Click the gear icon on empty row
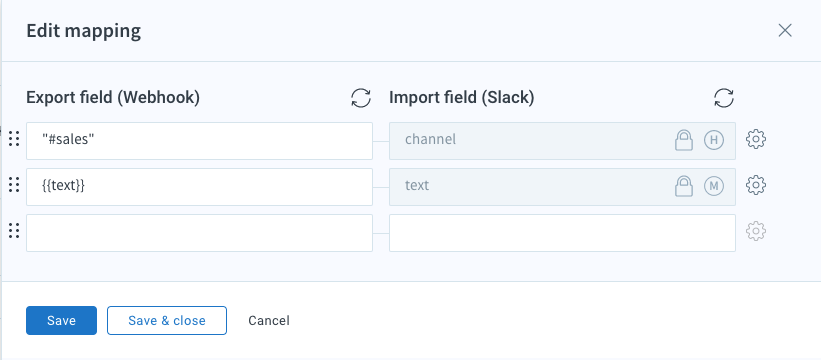 pyautogui.click(x=756, y=231)
